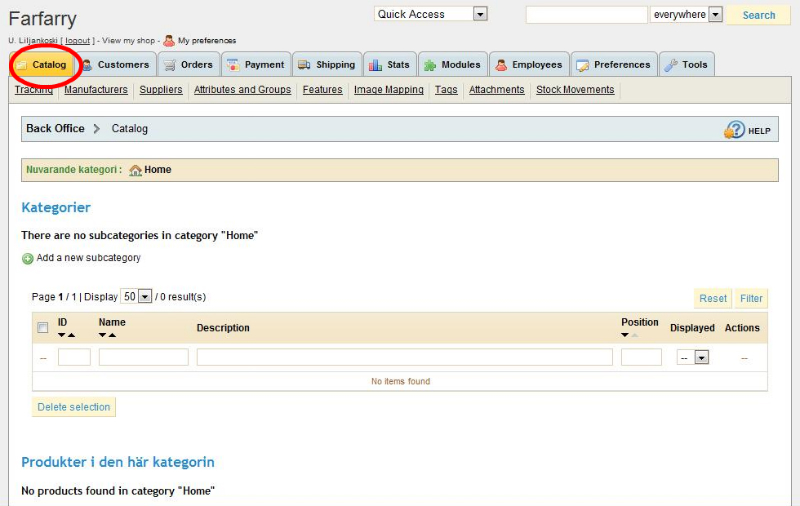
Task: Open the Tools tab
Action: click(x=686, y=65)
